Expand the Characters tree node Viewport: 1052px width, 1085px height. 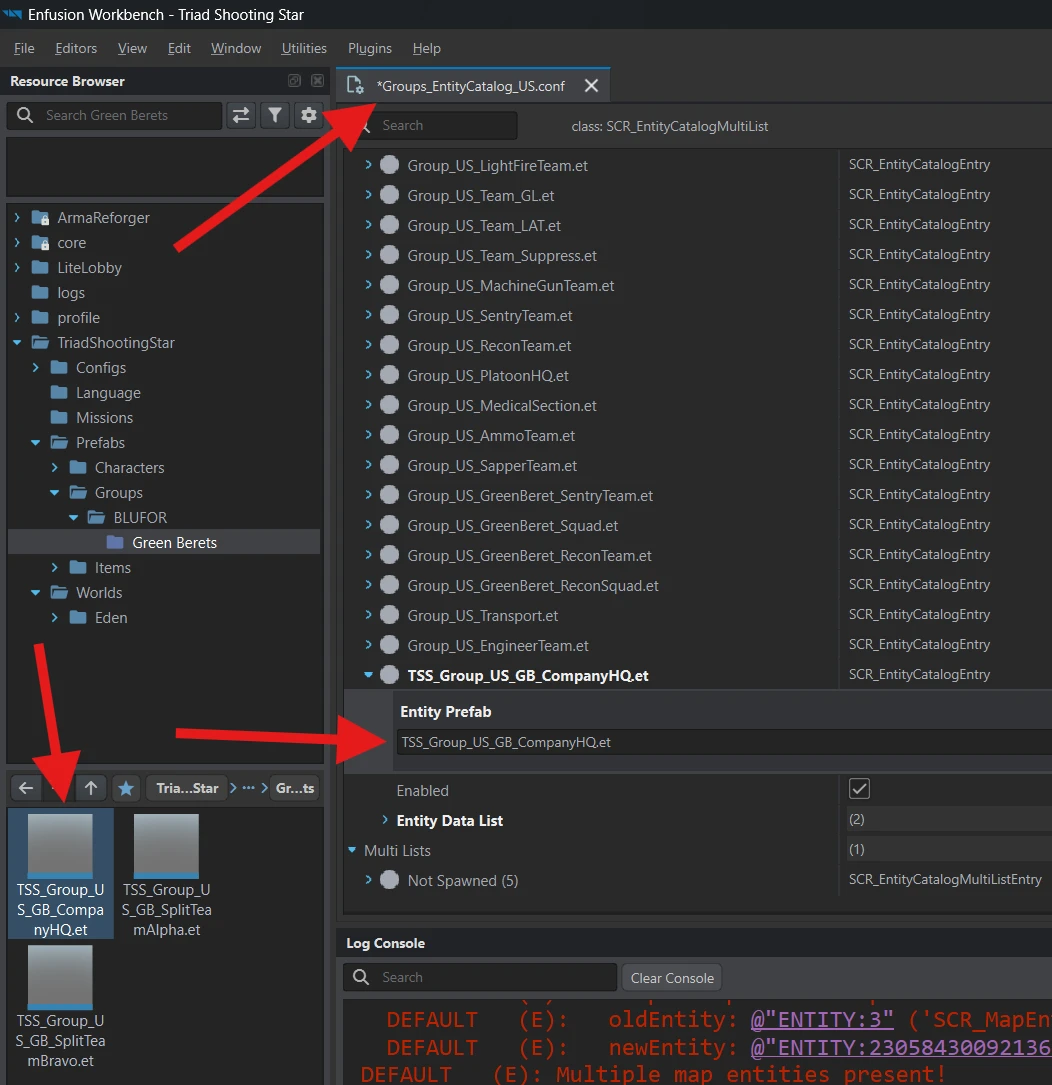[x=55, y=468]
